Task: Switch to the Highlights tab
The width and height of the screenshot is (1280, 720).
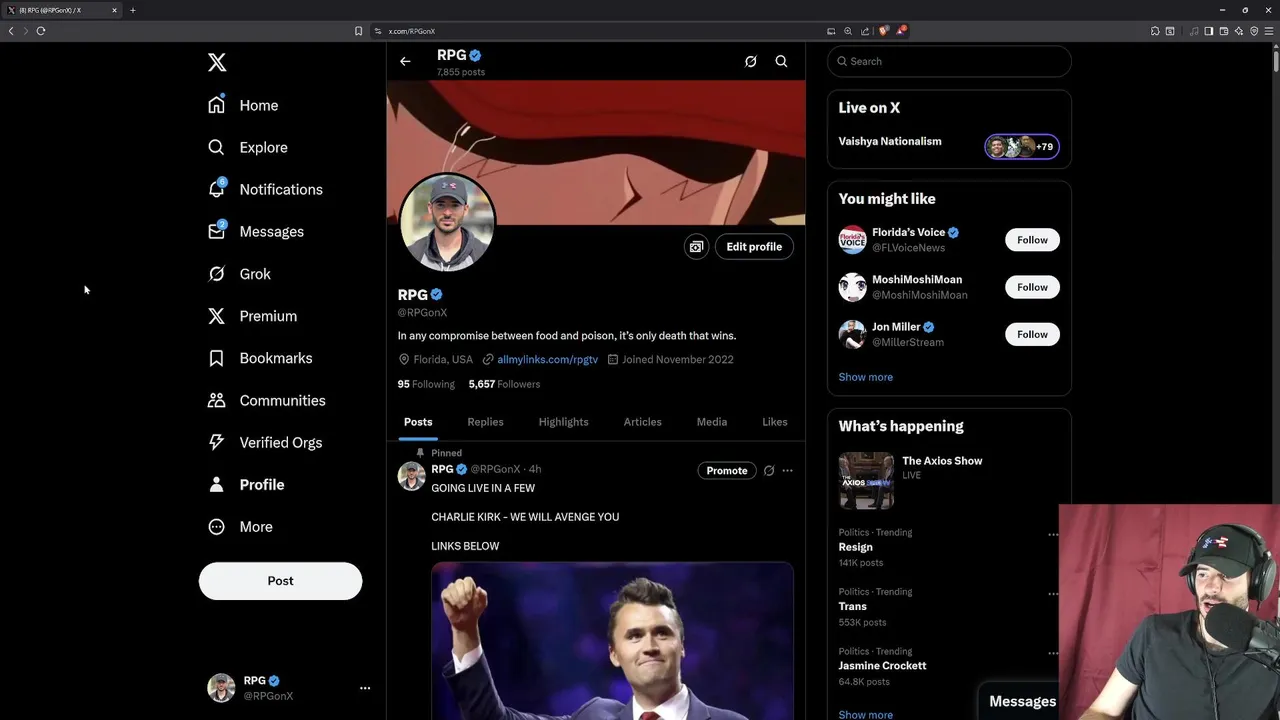Action: click(x=563, y=422)
